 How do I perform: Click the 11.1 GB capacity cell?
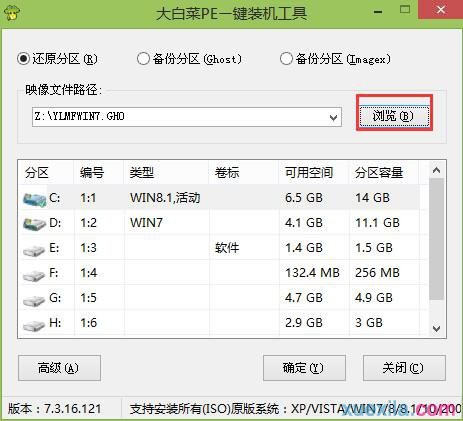[x=377, y=223]
